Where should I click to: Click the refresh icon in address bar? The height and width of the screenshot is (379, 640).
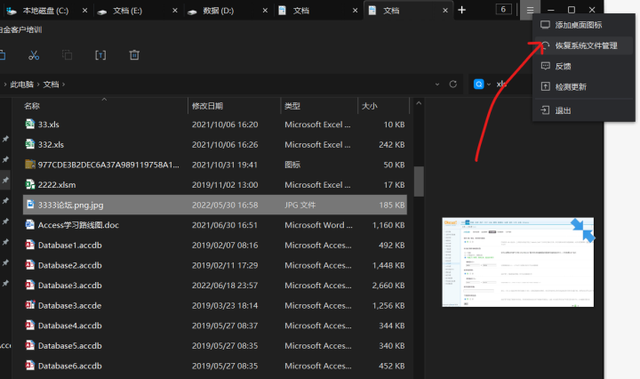tap(453, 84)
